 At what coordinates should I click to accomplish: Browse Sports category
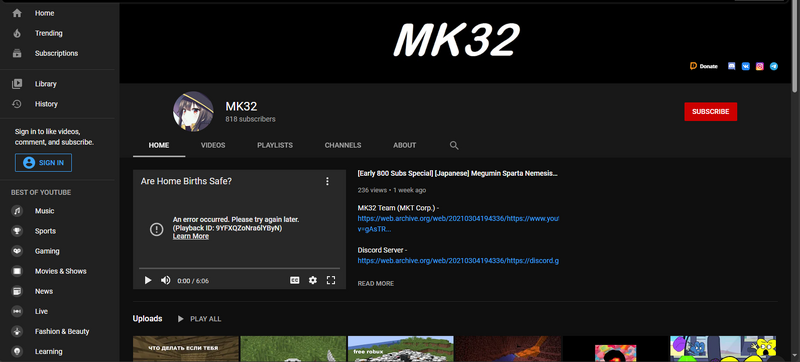point(45,231)
